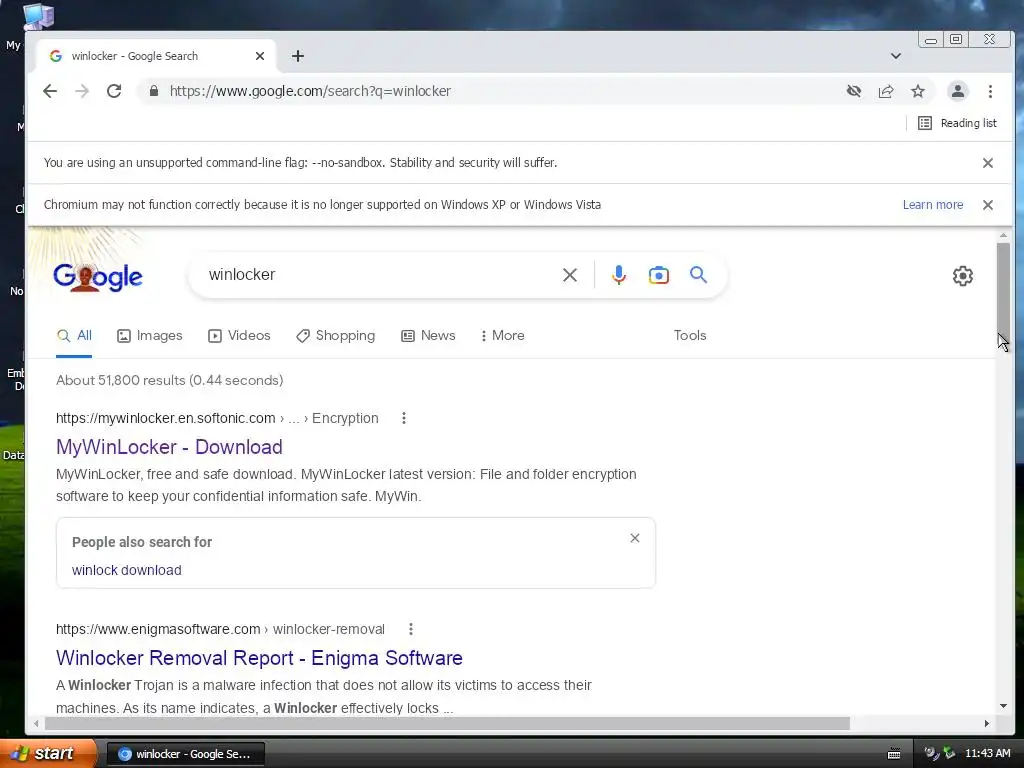1024x768 pixels.
Task: Close the People also search for box
Action: (x=635, y=538)
